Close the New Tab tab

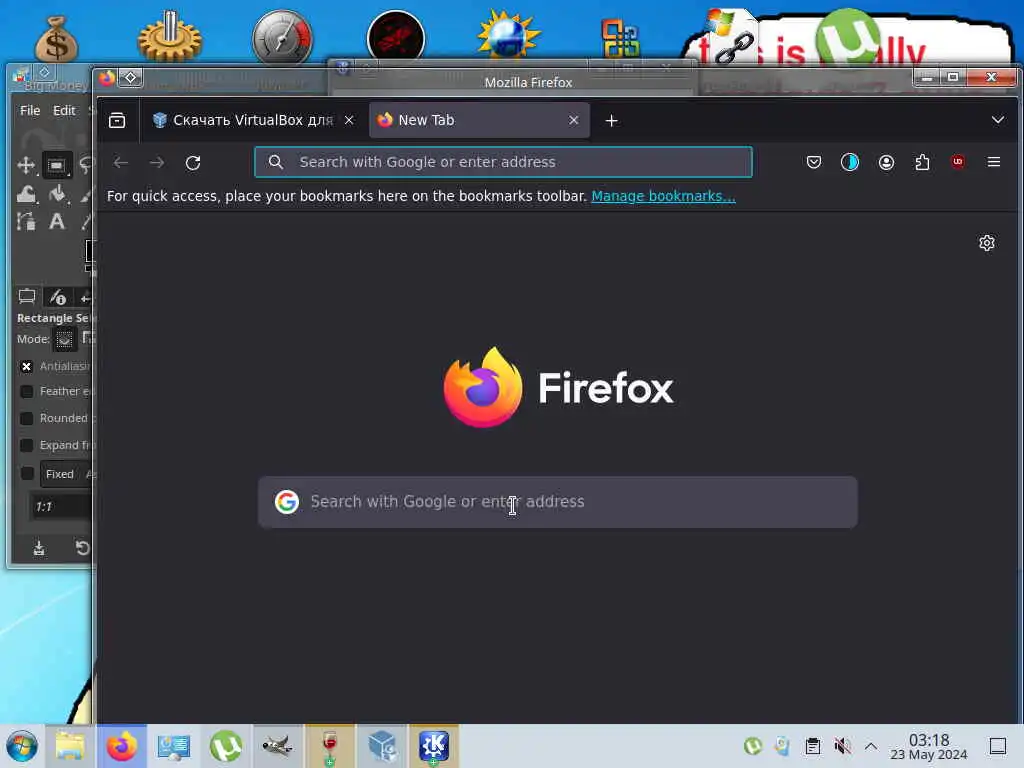[x=573, y=120]
